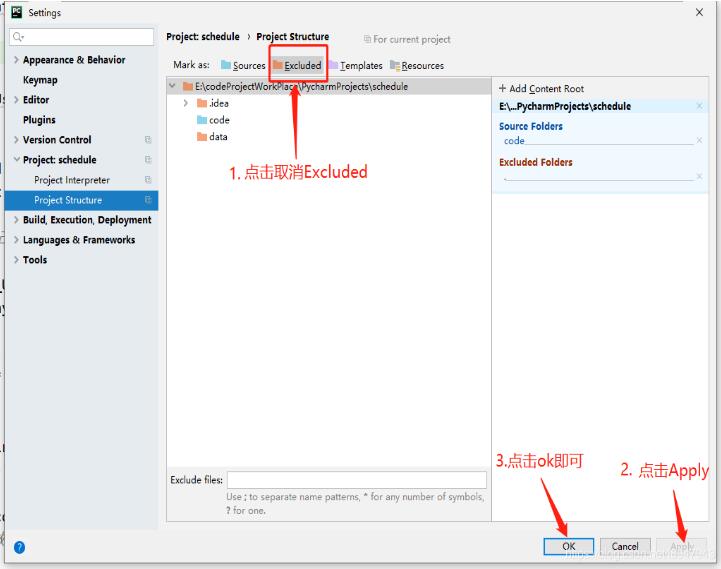Viewport: 721px width, 569px height.
Task: Click project-level icon beside Project Structure
Action: (x=148, y=200)
